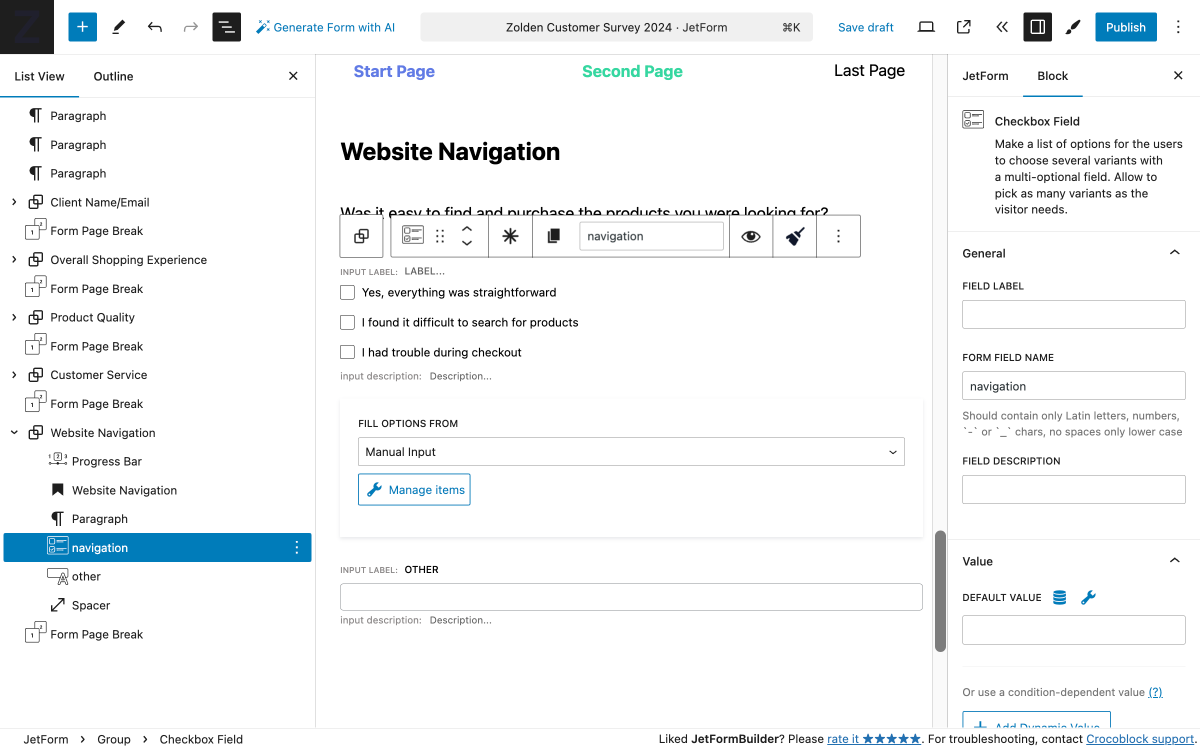
Task: Click the Publish button
Action: [1125, 27]
